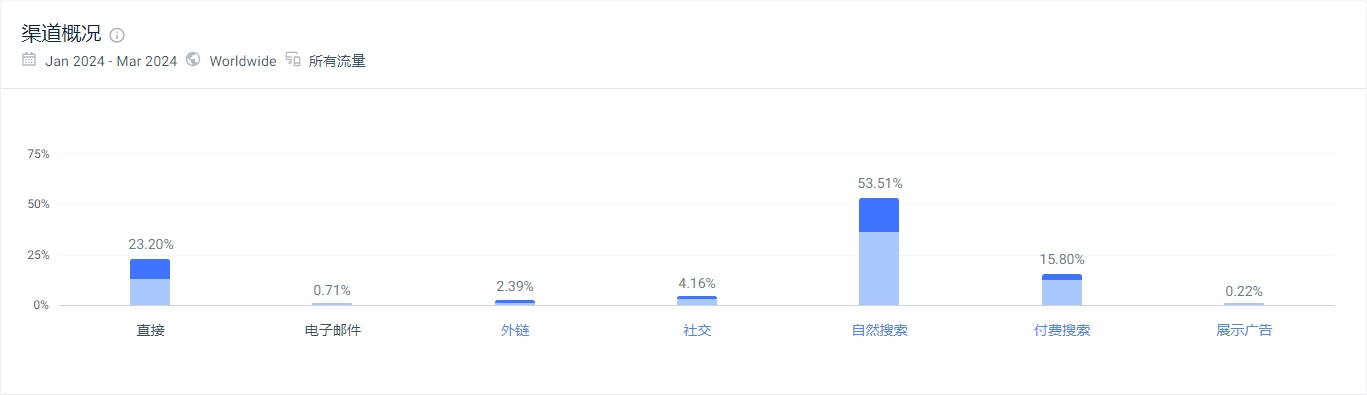
Task: Click the 电子邮件 axis label
Action: (x=332, y=330)
